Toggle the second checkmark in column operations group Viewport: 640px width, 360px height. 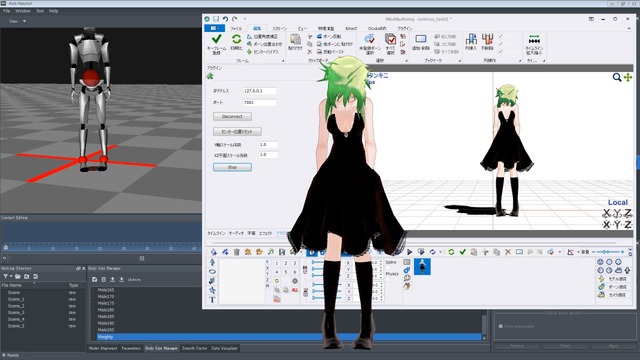pos(501,44)
